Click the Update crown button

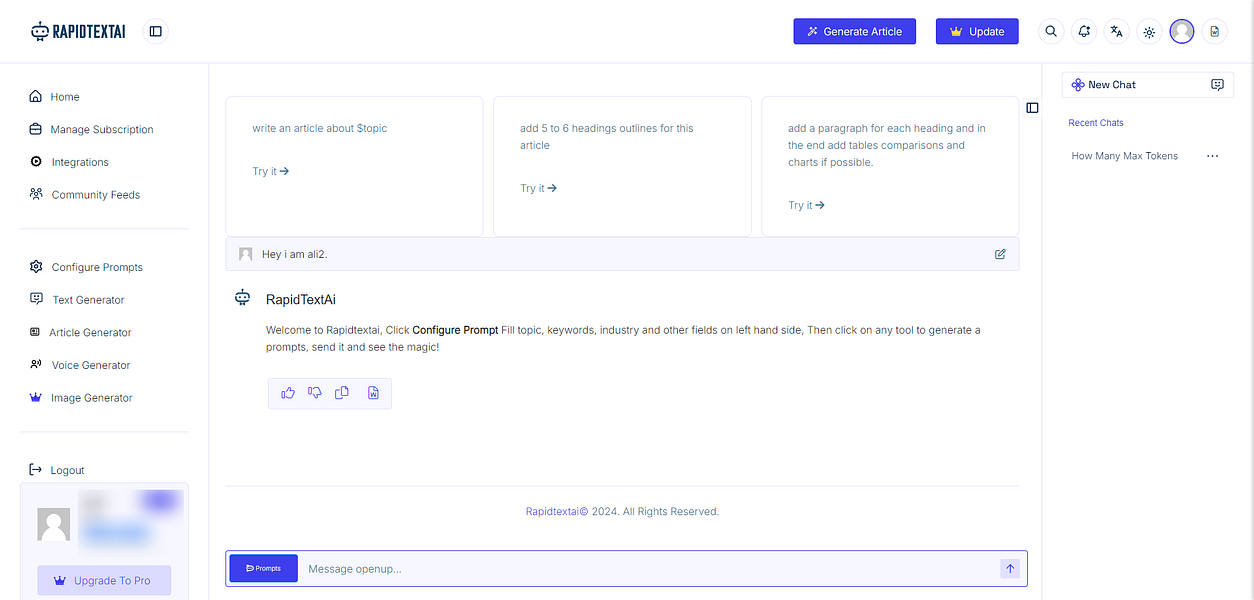coord(977,31)
